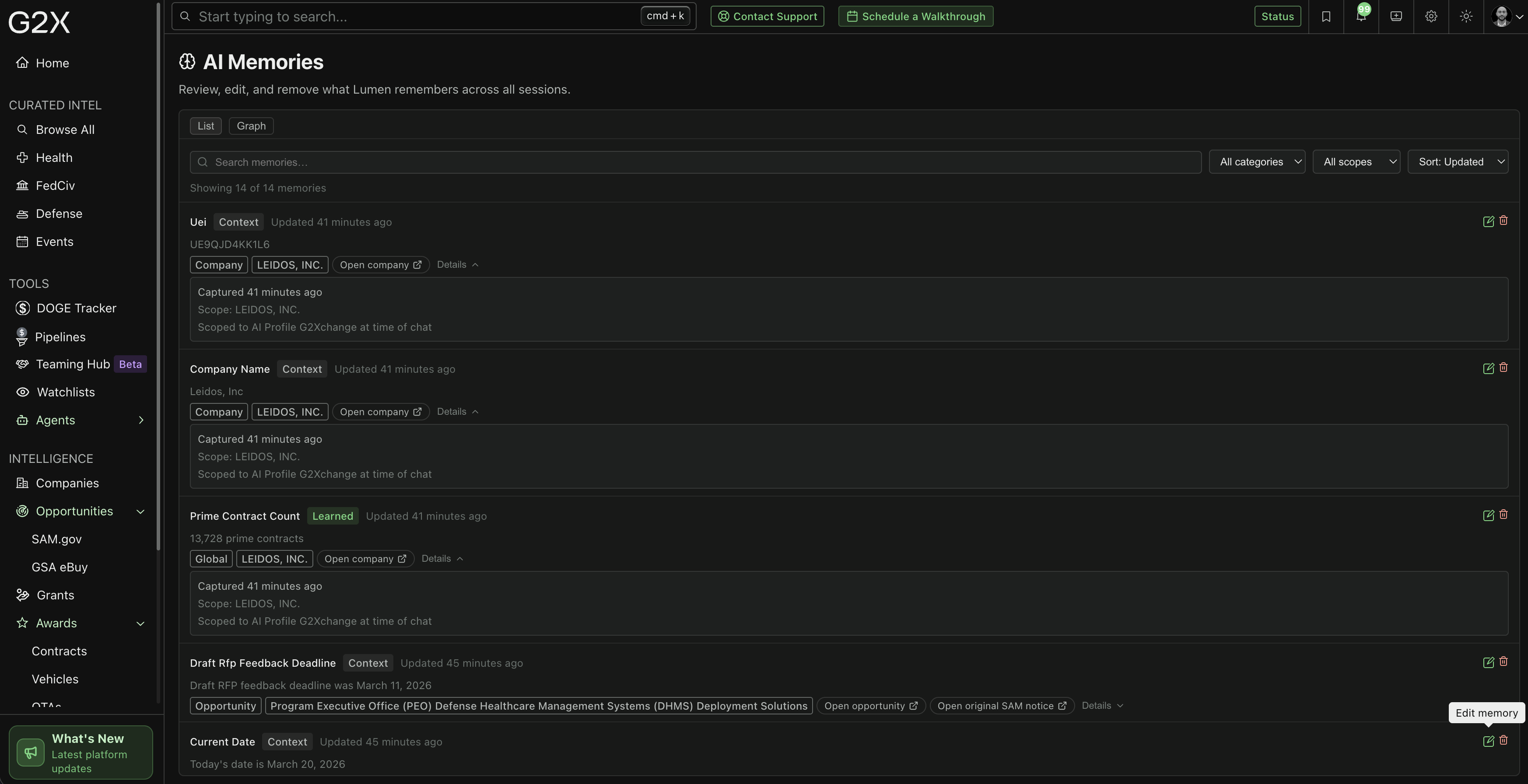
Task: Open the Status button
Action: coord(1277,16)
